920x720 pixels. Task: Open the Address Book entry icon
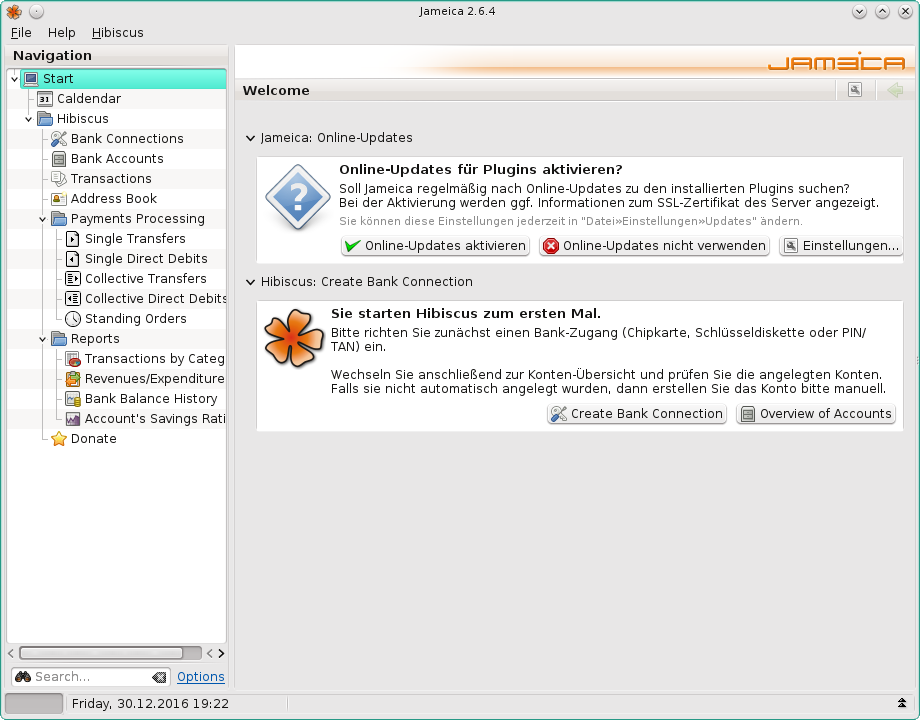59,199
